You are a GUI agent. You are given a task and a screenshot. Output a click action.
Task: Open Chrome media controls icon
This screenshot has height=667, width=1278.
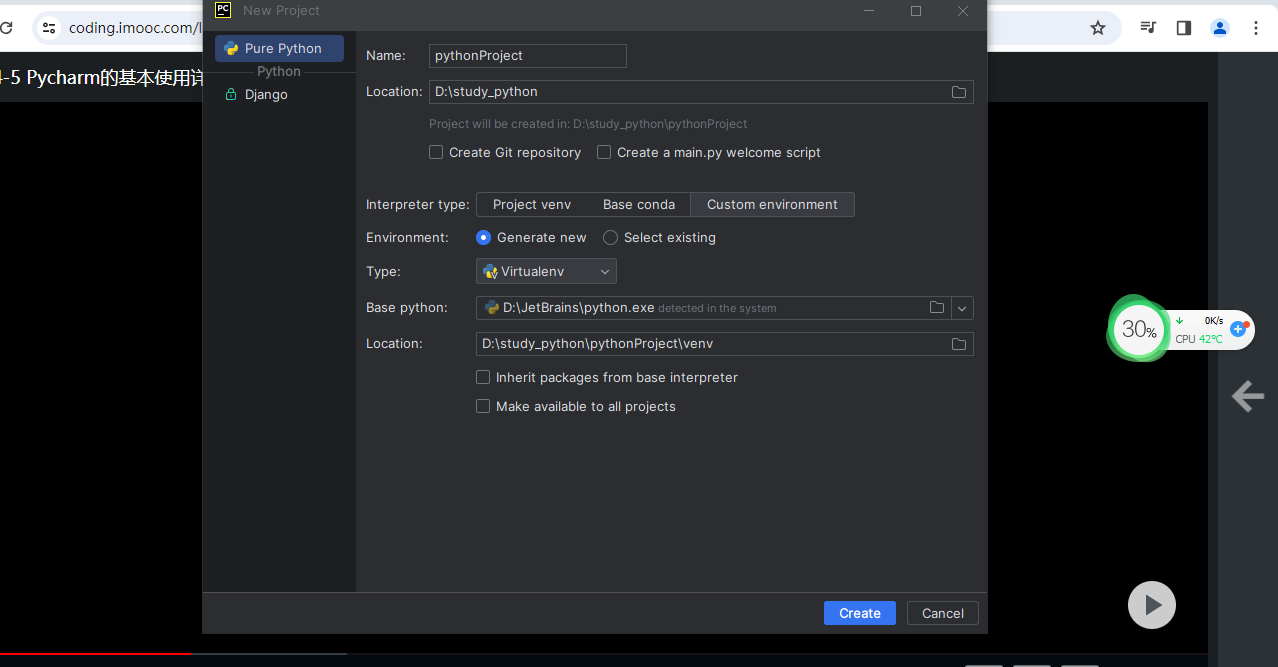[x=1148, y=28]
